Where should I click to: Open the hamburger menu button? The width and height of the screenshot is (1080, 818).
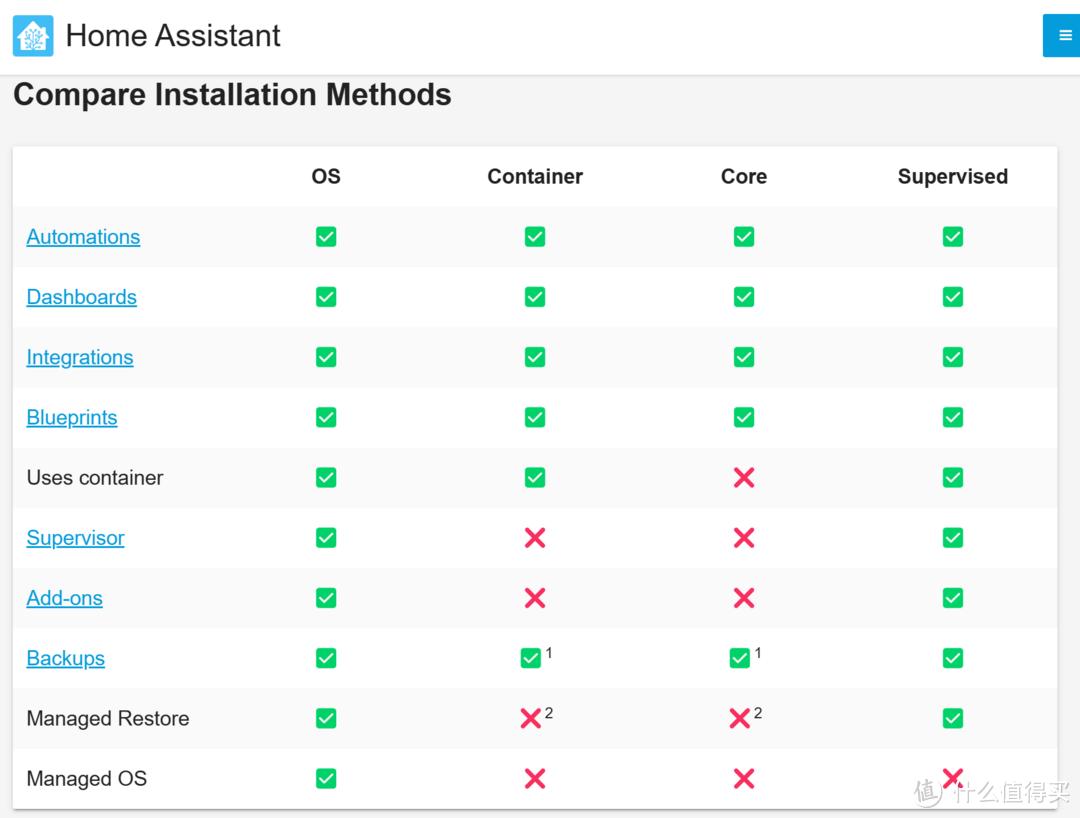coord(1063,36)
